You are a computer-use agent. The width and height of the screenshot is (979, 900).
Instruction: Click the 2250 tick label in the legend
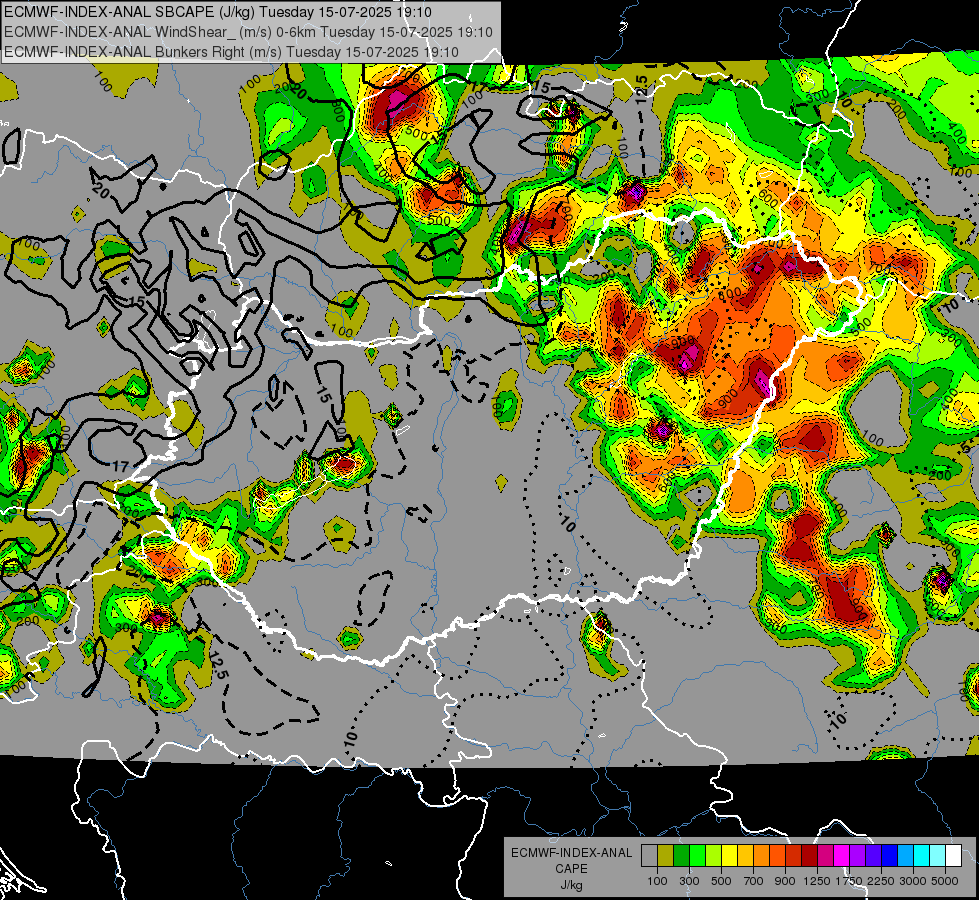(881, 881)
